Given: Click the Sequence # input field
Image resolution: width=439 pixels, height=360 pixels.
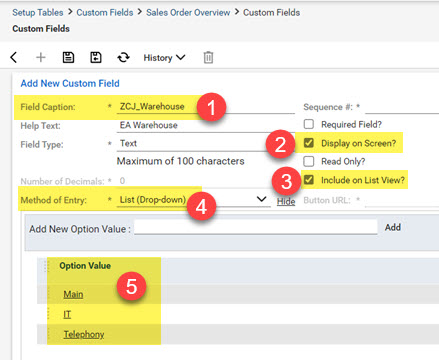Looking at the screenshot, I should tap(402, 107).
